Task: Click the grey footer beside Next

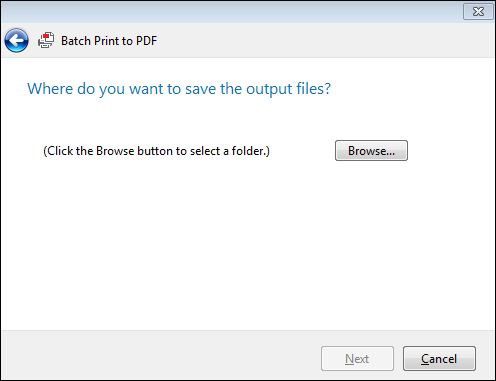Action: point(160,355)
